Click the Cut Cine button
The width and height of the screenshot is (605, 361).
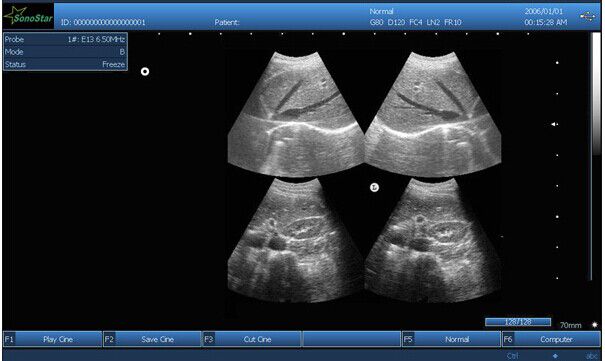(252, 339)
